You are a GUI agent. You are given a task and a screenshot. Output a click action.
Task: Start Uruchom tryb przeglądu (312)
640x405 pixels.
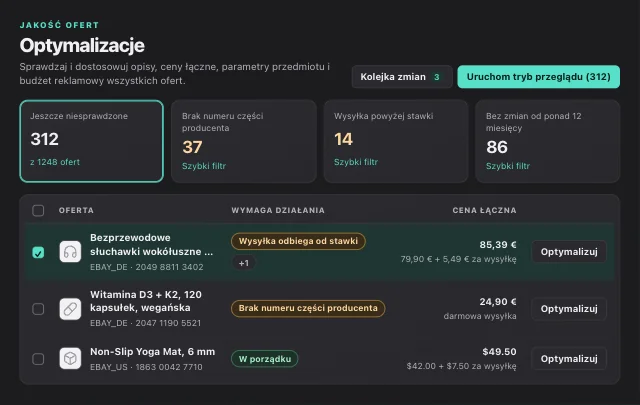click(538, 77)
